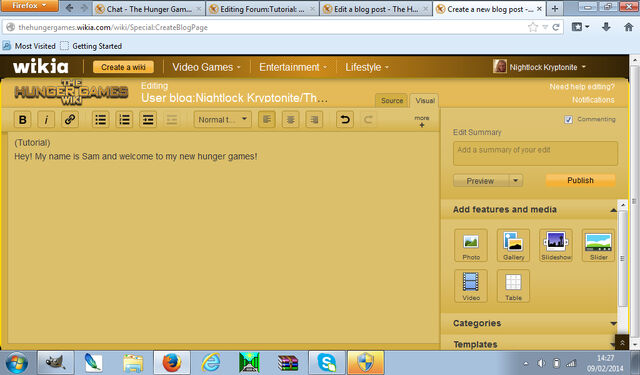This screenshot has height=375, width=640.
Task: Undo the last edit
Action: click(345, 120)
